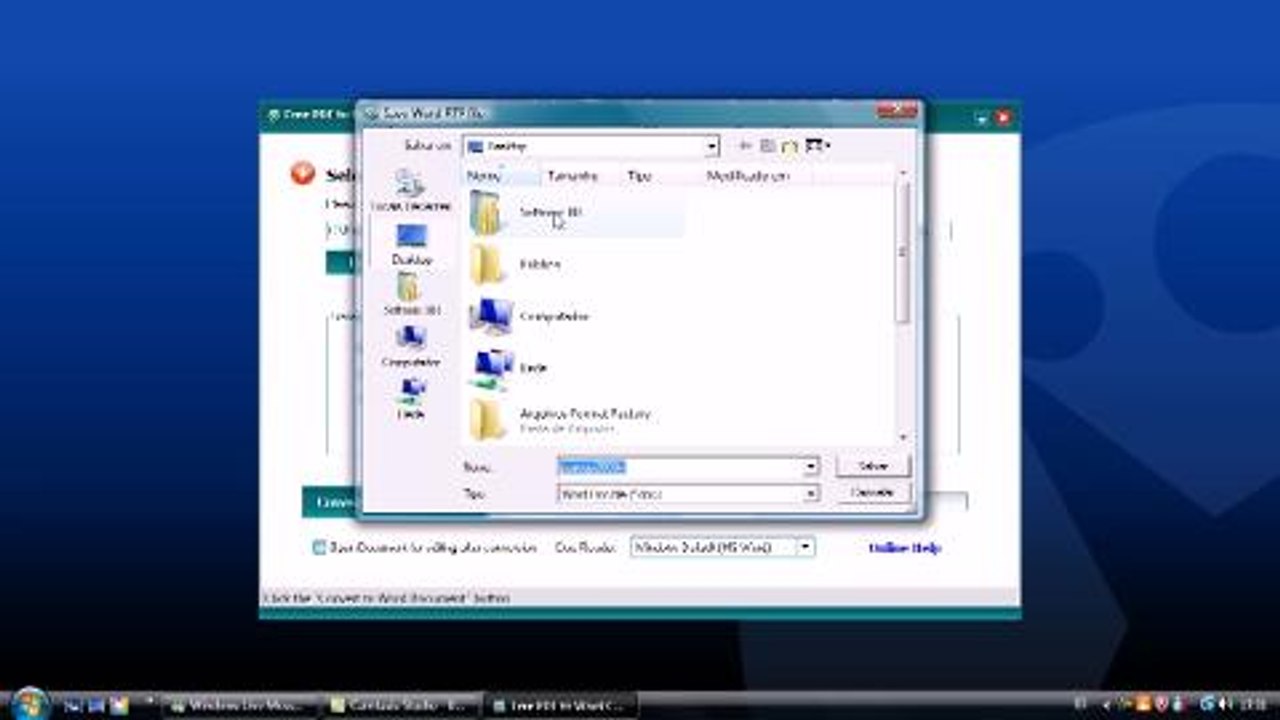1280x720 pixels.
Task: Expand the Nome file name dropdown
Action: click(x=811, y=467)
